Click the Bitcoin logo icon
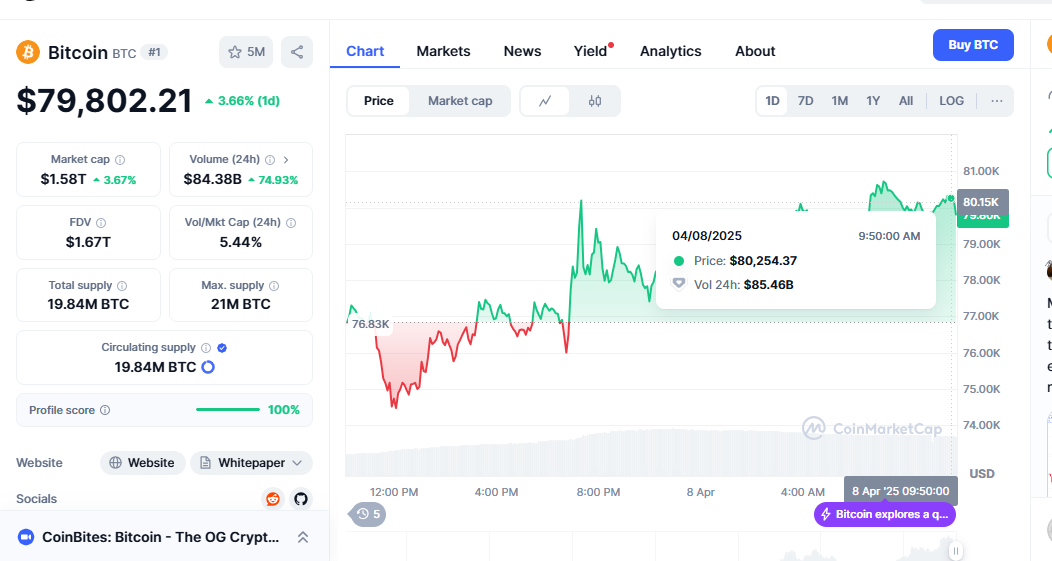This screenshot has width=1052, height=561. [x=28, y=52]
